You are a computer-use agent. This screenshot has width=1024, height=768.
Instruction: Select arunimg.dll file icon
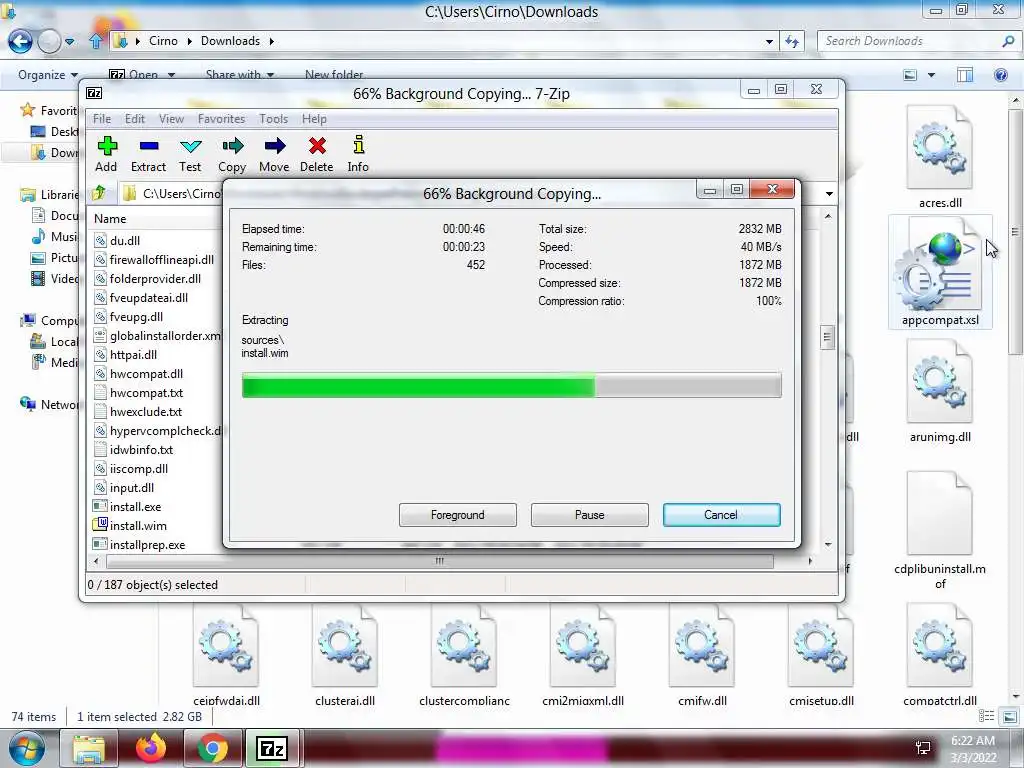pyautogui.click(x=940, y=392)
